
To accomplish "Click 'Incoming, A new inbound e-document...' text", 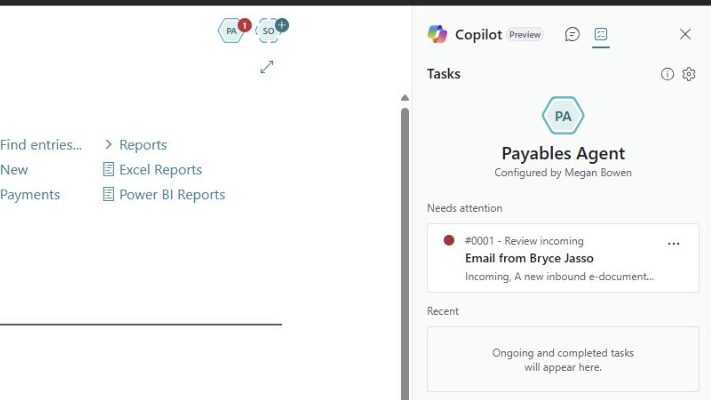I will click(x=560, y=276).
